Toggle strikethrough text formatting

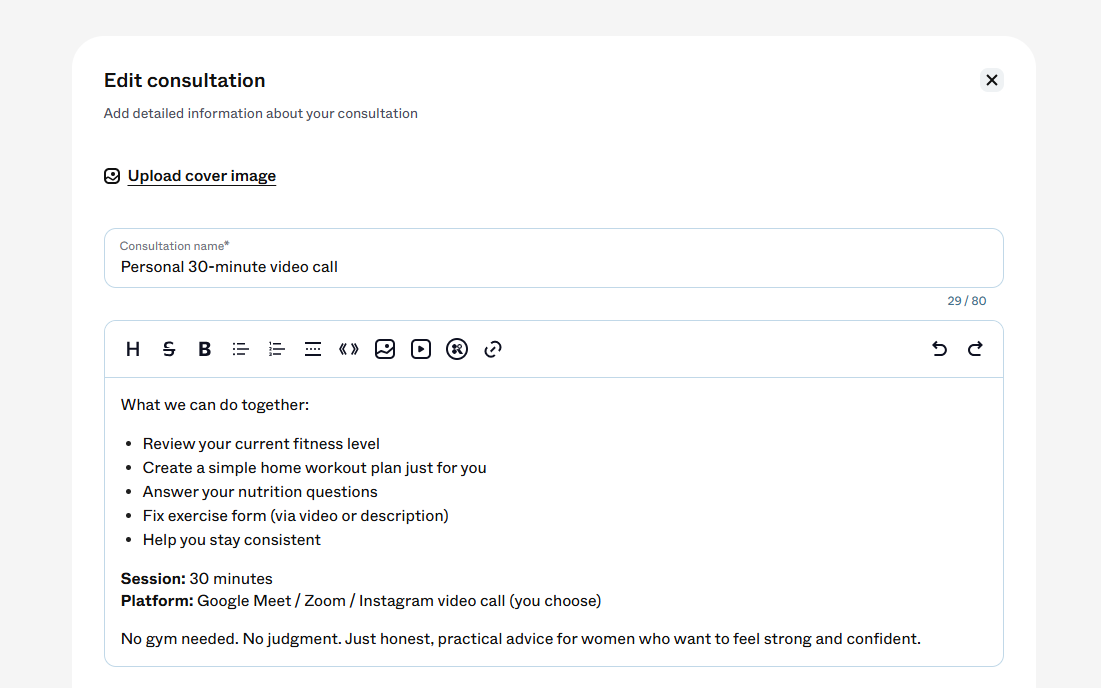tap(169, 349)
